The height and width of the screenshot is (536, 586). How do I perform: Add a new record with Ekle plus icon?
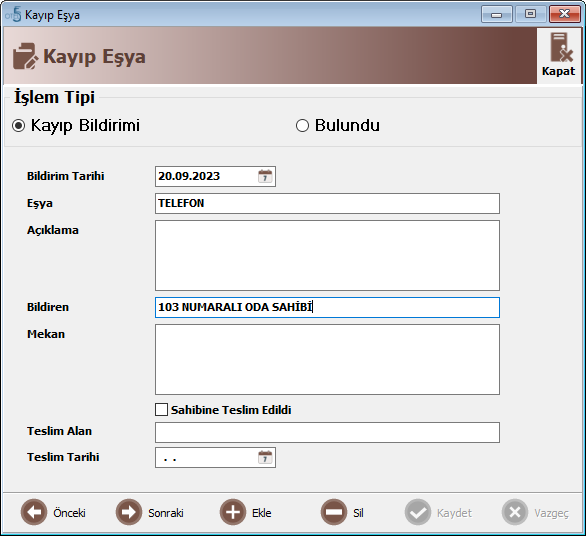[233, 512]
